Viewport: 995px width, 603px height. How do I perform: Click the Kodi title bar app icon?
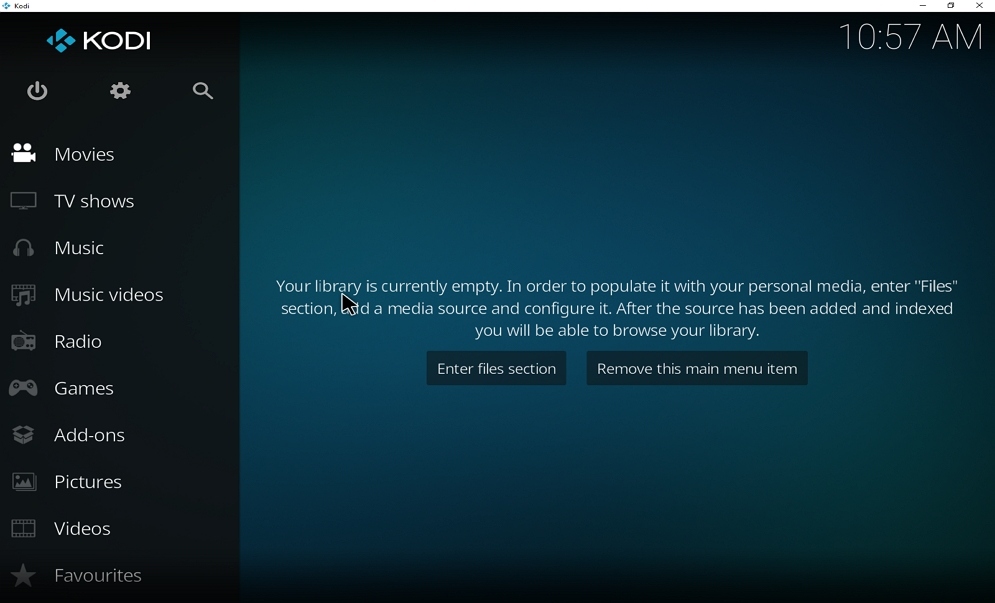pos(6,6)
